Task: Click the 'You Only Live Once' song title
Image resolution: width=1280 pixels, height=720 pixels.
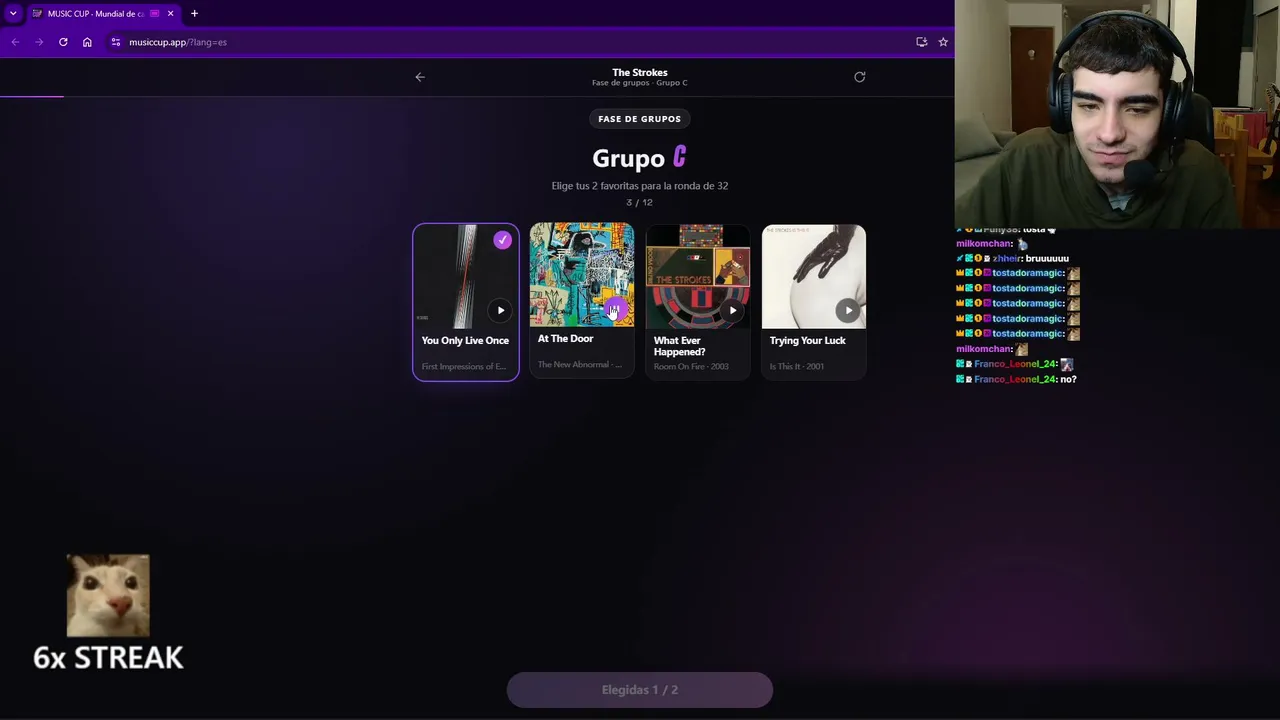Action: tap(465, 341)
